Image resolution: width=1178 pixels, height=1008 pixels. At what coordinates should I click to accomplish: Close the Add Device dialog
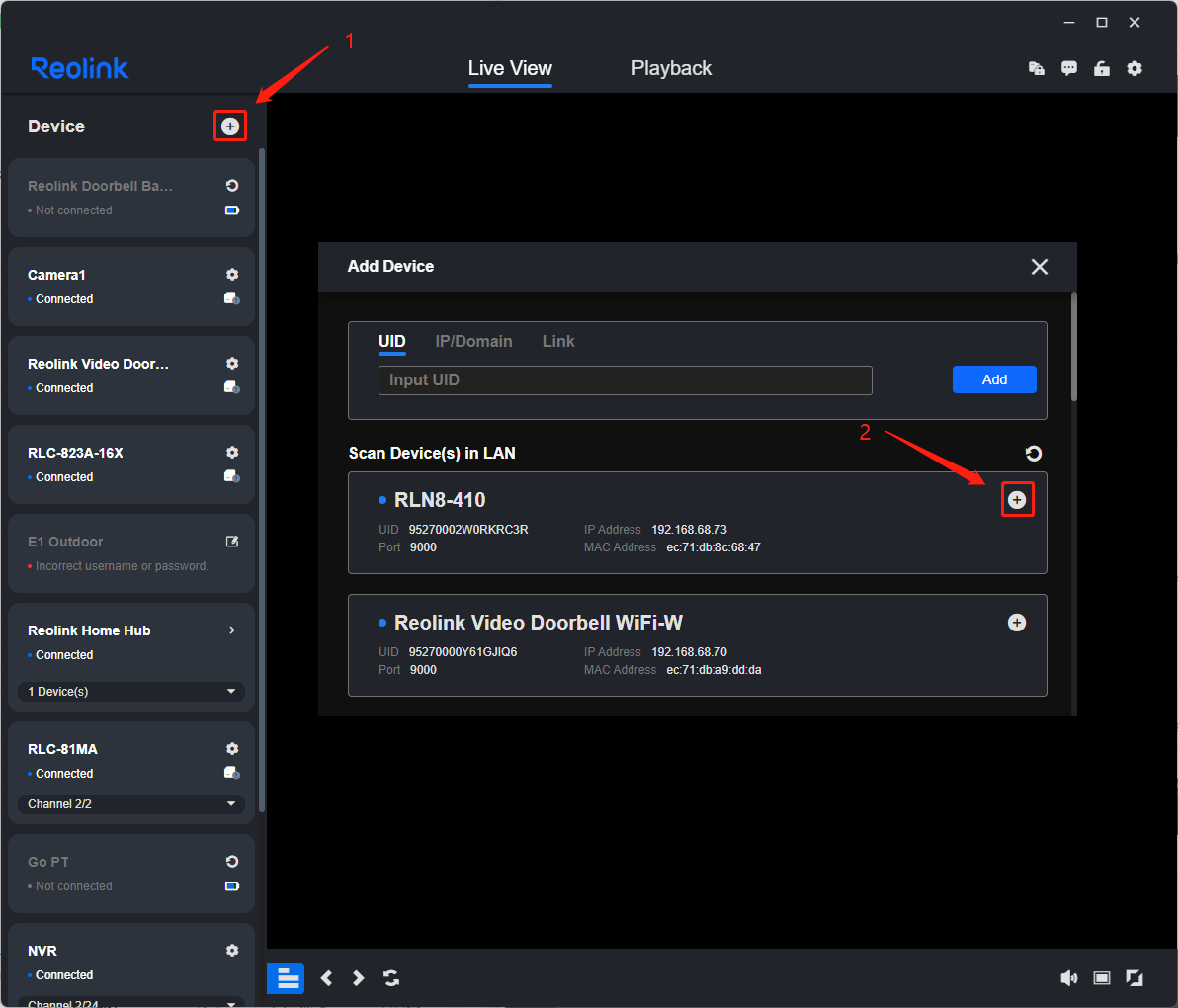[x=1040, y=267]
